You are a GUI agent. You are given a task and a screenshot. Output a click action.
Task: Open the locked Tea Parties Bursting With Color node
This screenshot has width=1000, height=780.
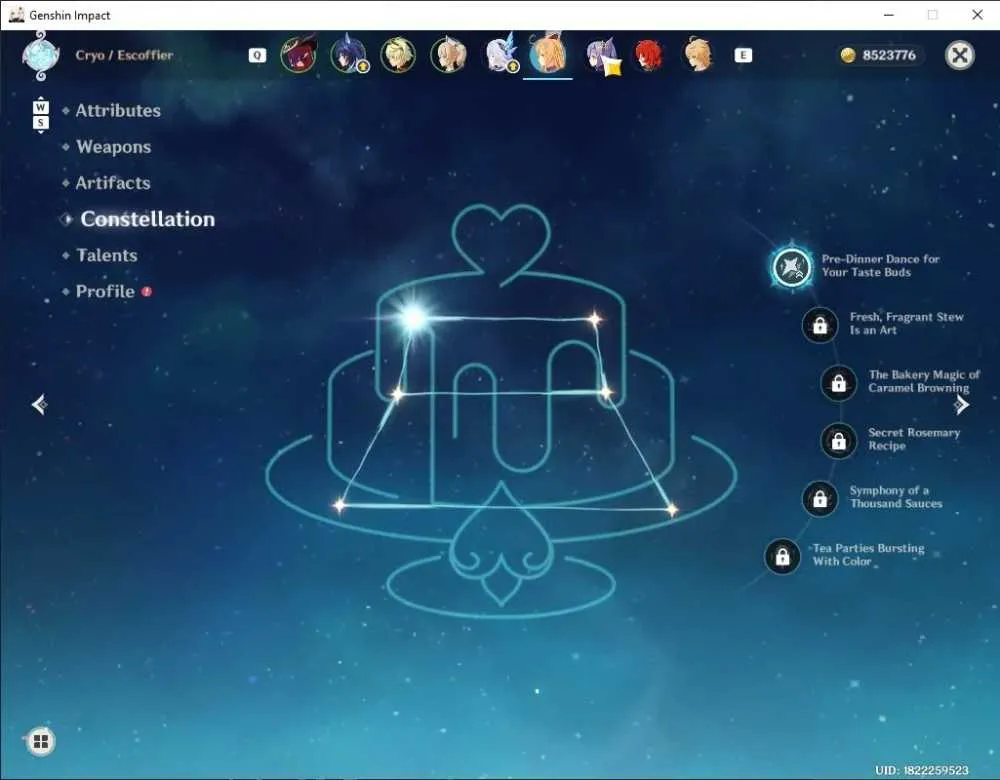click(783, 556)
